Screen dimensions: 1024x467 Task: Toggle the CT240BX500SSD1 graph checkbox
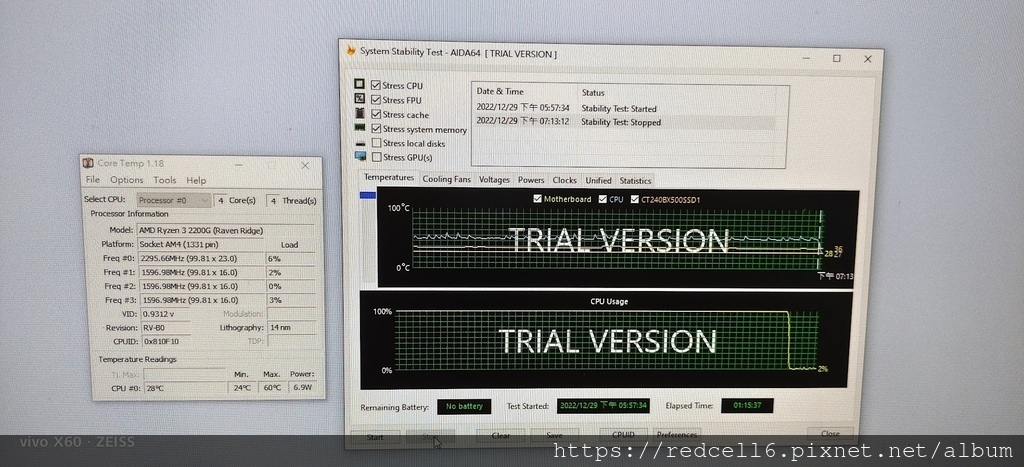click(635, 199)
